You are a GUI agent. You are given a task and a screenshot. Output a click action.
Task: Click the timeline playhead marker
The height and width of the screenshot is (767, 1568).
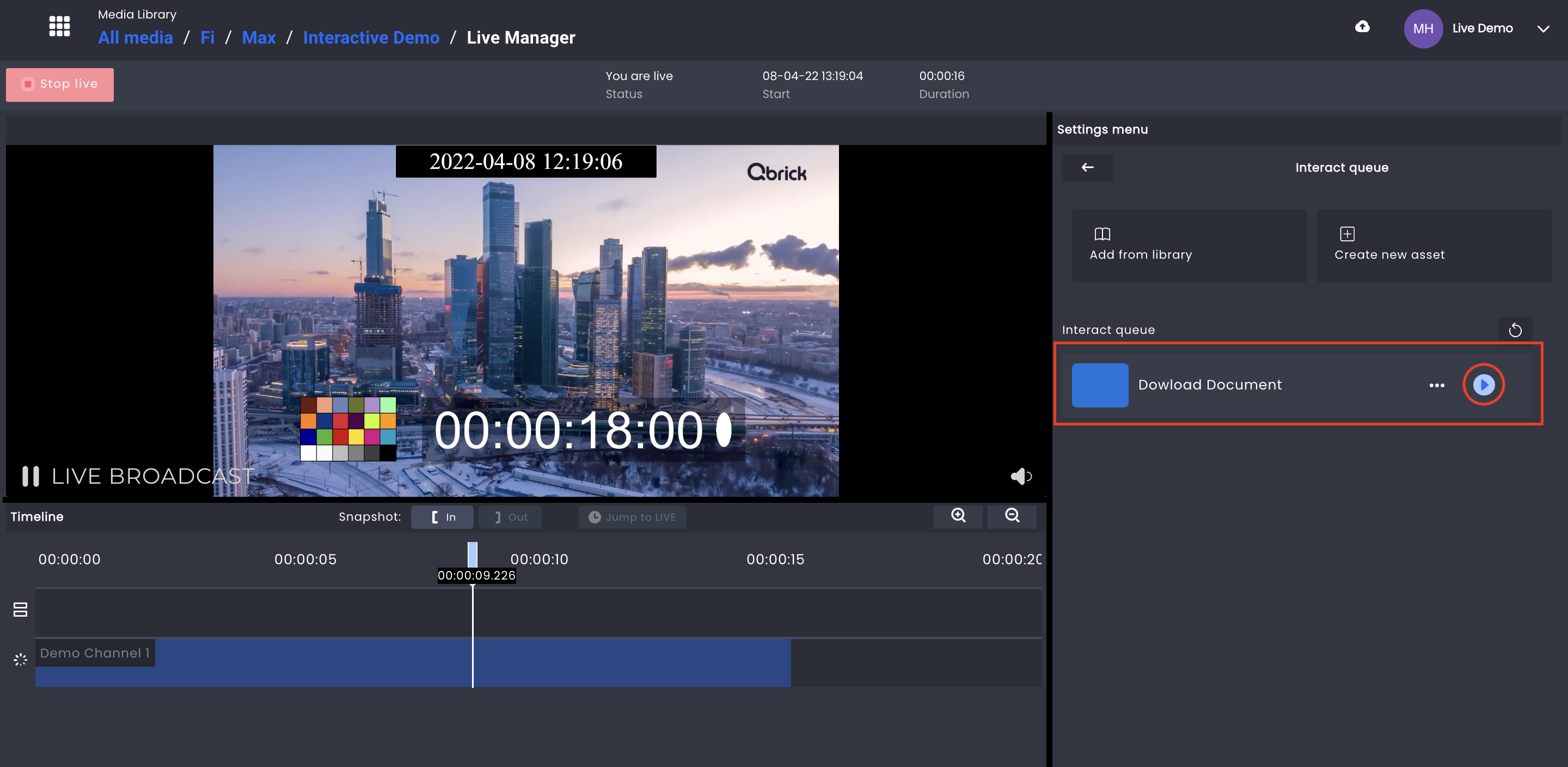tap(473, 555)
